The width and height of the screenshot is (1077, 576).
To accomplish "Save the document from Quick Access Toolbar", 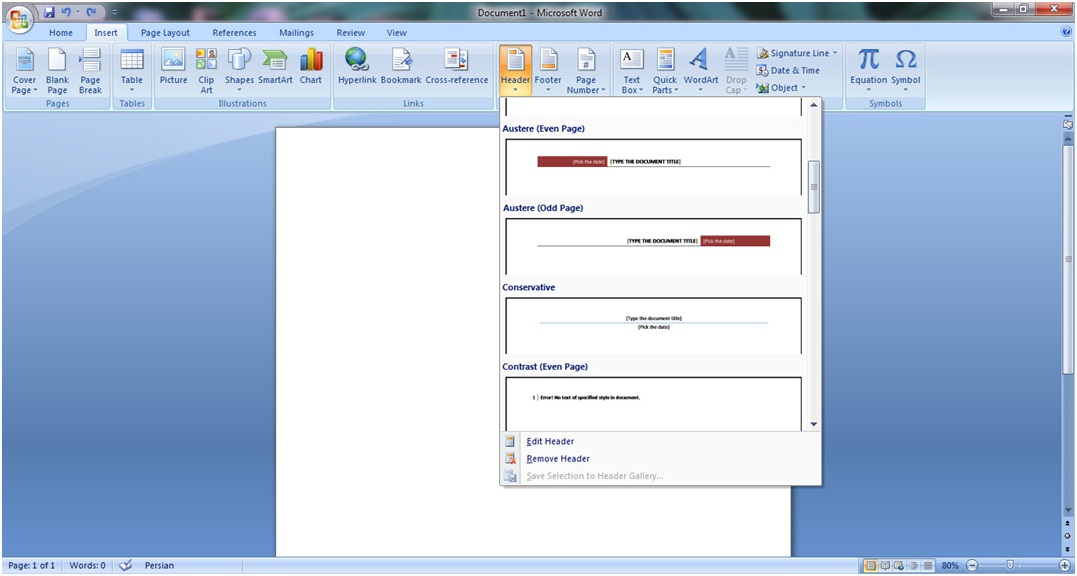I will [x=49, y=12].
